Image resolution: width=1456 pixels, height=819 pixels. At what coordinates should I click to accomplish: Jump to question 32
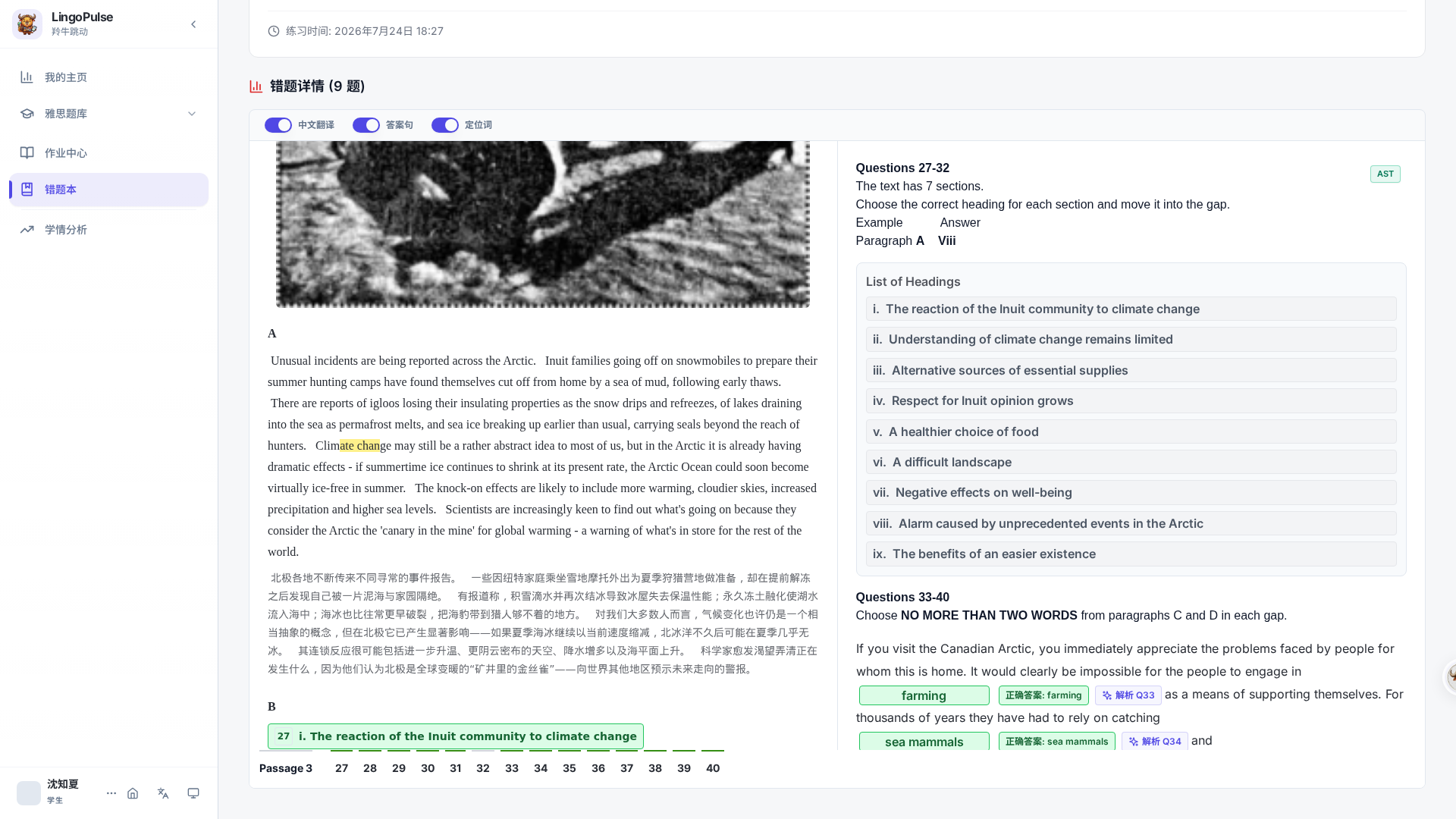(483, 768)
